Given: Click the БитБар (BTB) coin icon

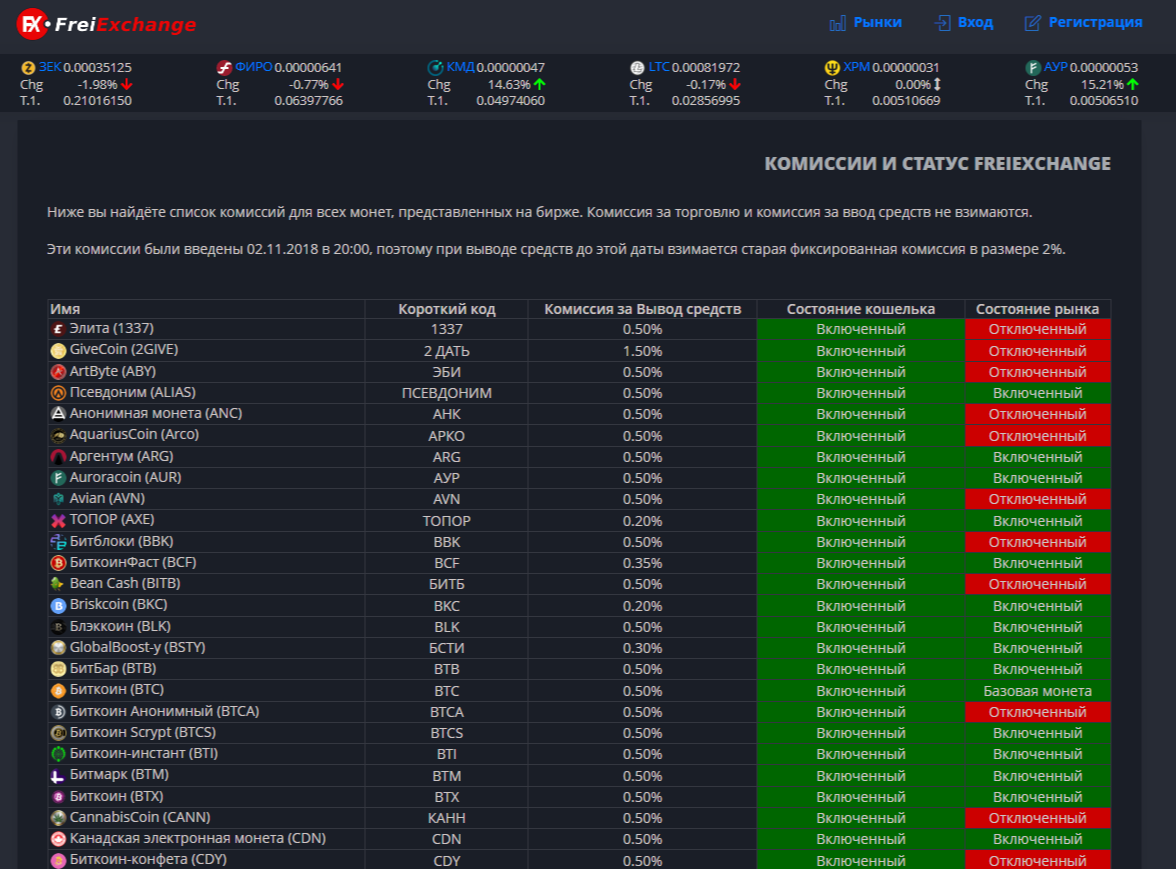Looking at the screenshot, I should click(58, 669).
